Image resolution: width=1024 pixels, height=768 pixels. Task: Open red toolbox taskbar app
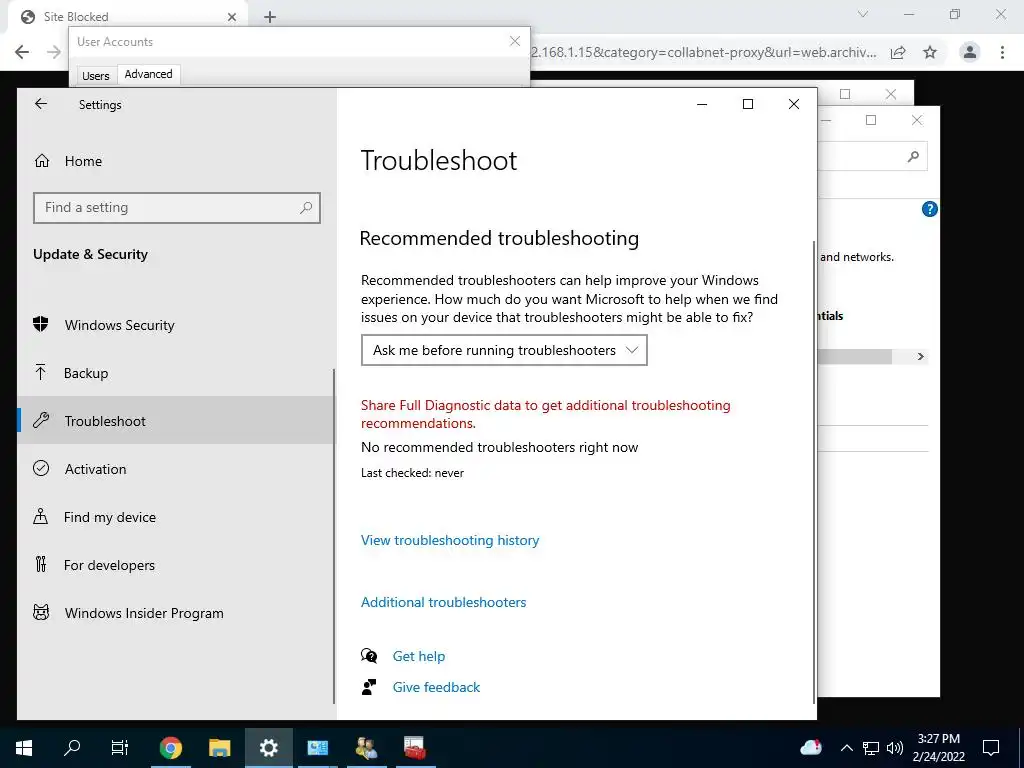pyautogui.click(x=415, y=748)
